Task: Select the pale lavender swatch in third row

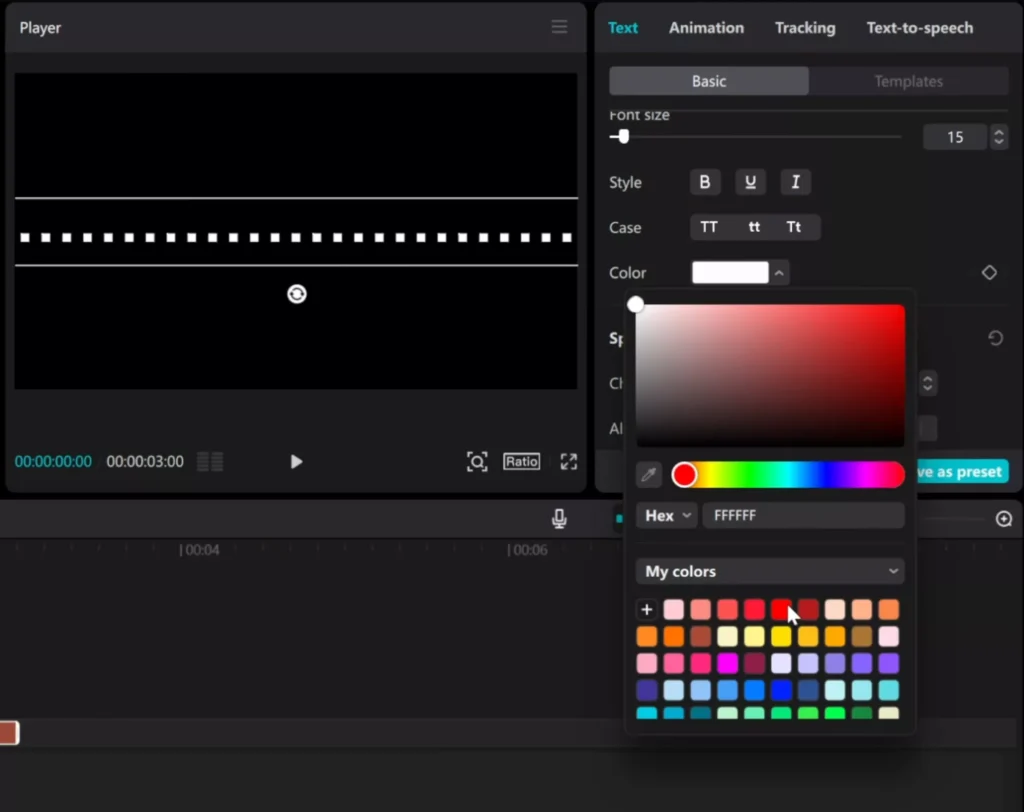Action: point(781,663)
